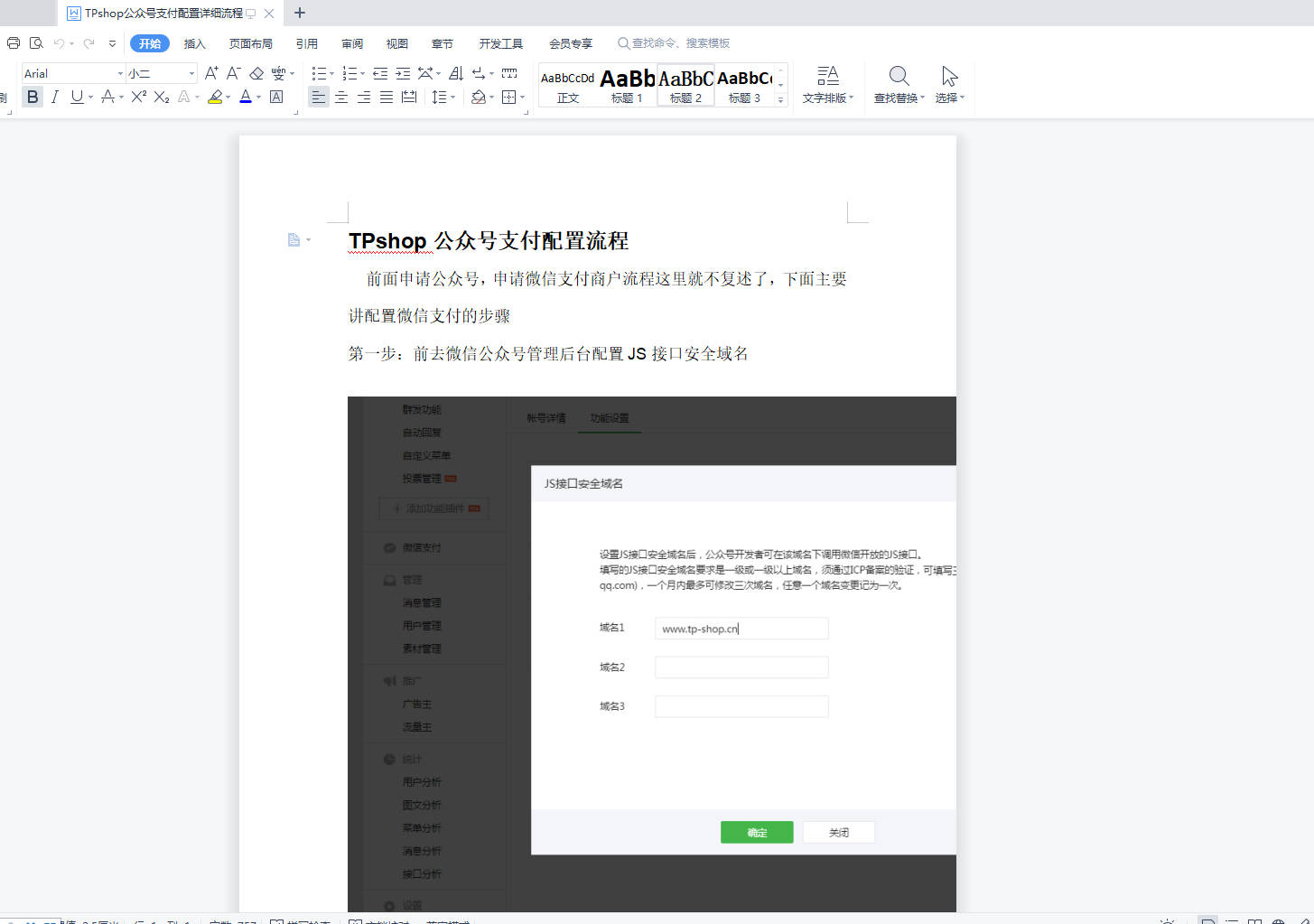Apply the 标题 2 heading style
The image size is (1314, 924).
click(685, 86)
